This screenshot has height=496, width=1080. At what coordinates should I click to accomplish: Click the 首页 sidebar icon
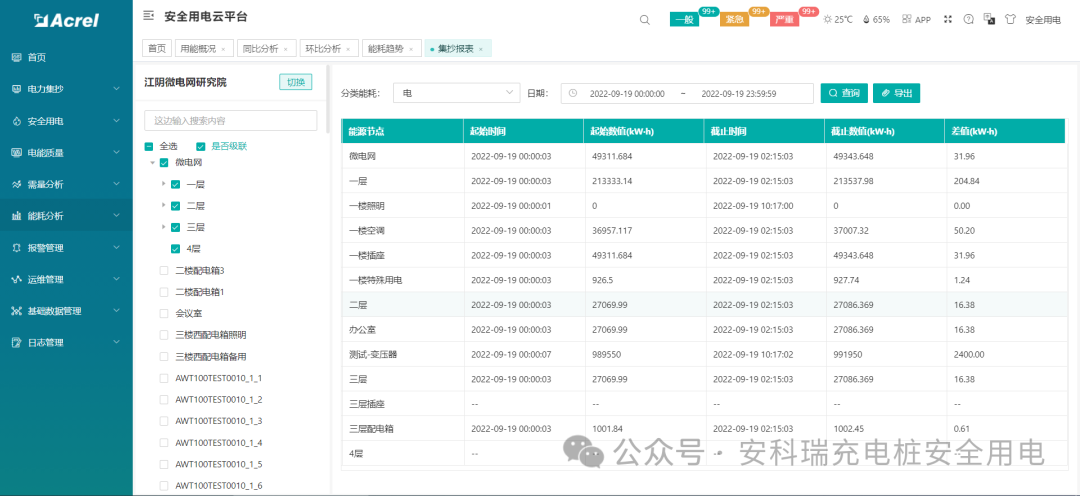click(x=17, y=58)
